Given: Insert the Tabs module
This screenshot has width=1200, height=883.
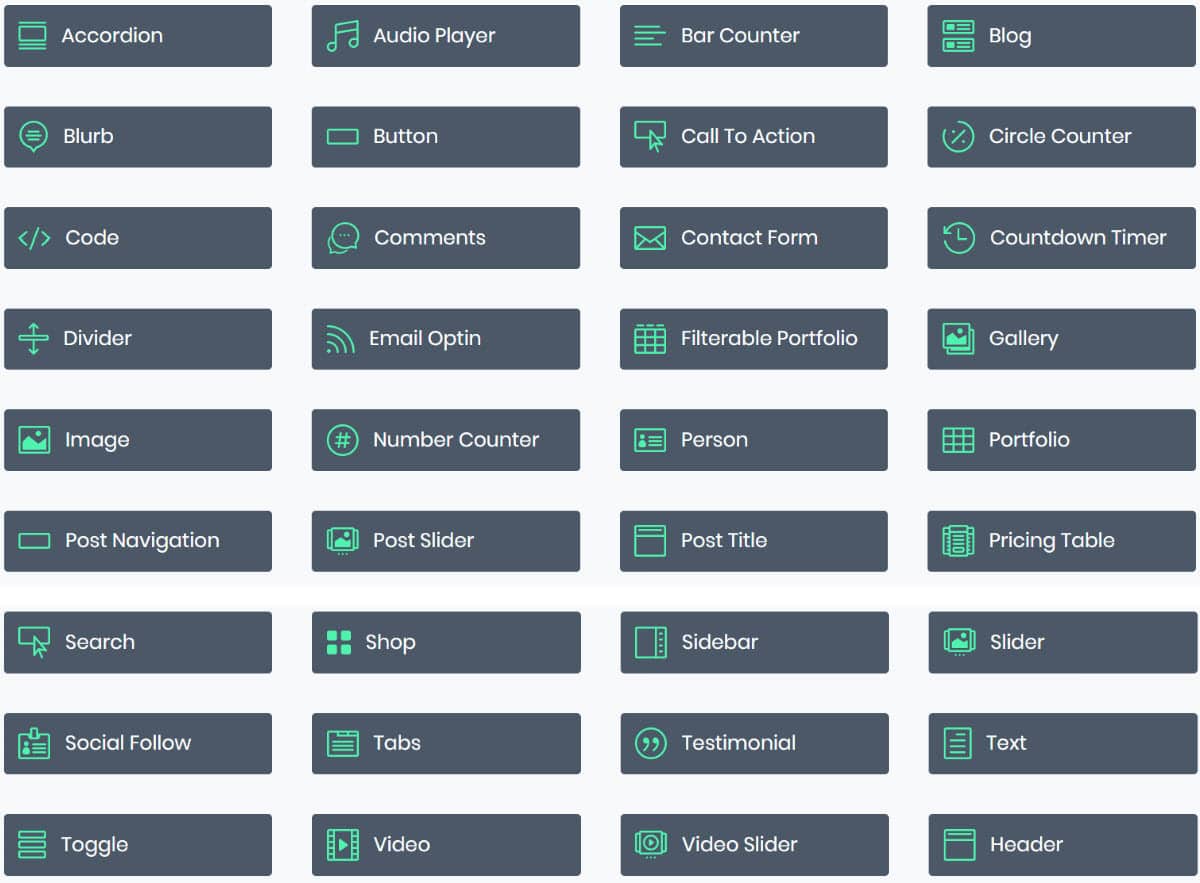Looking at the screenshot, I should pyautogui.click(x=446, y=744).
